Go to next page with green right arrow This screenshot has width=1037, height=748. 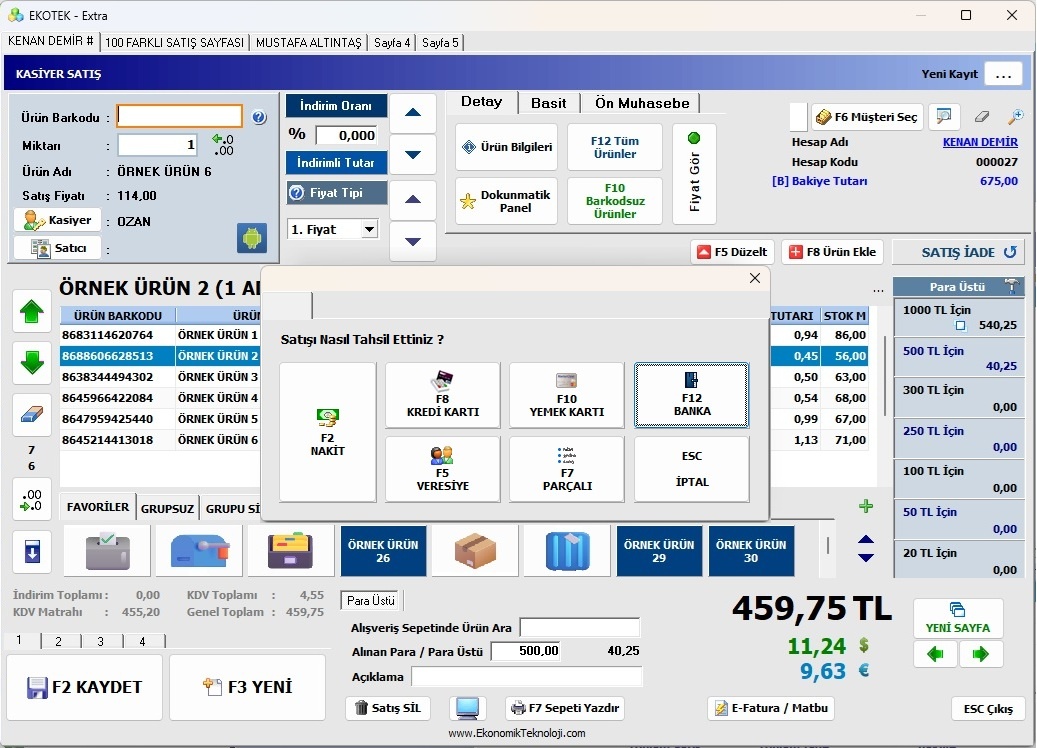[x=981, y=654]
